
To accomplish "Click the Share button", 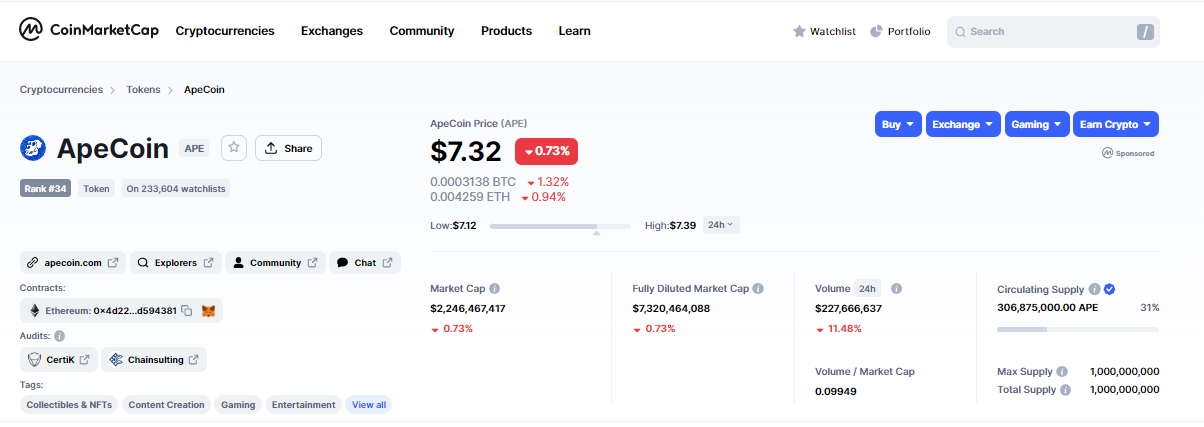I will [288, 148].
